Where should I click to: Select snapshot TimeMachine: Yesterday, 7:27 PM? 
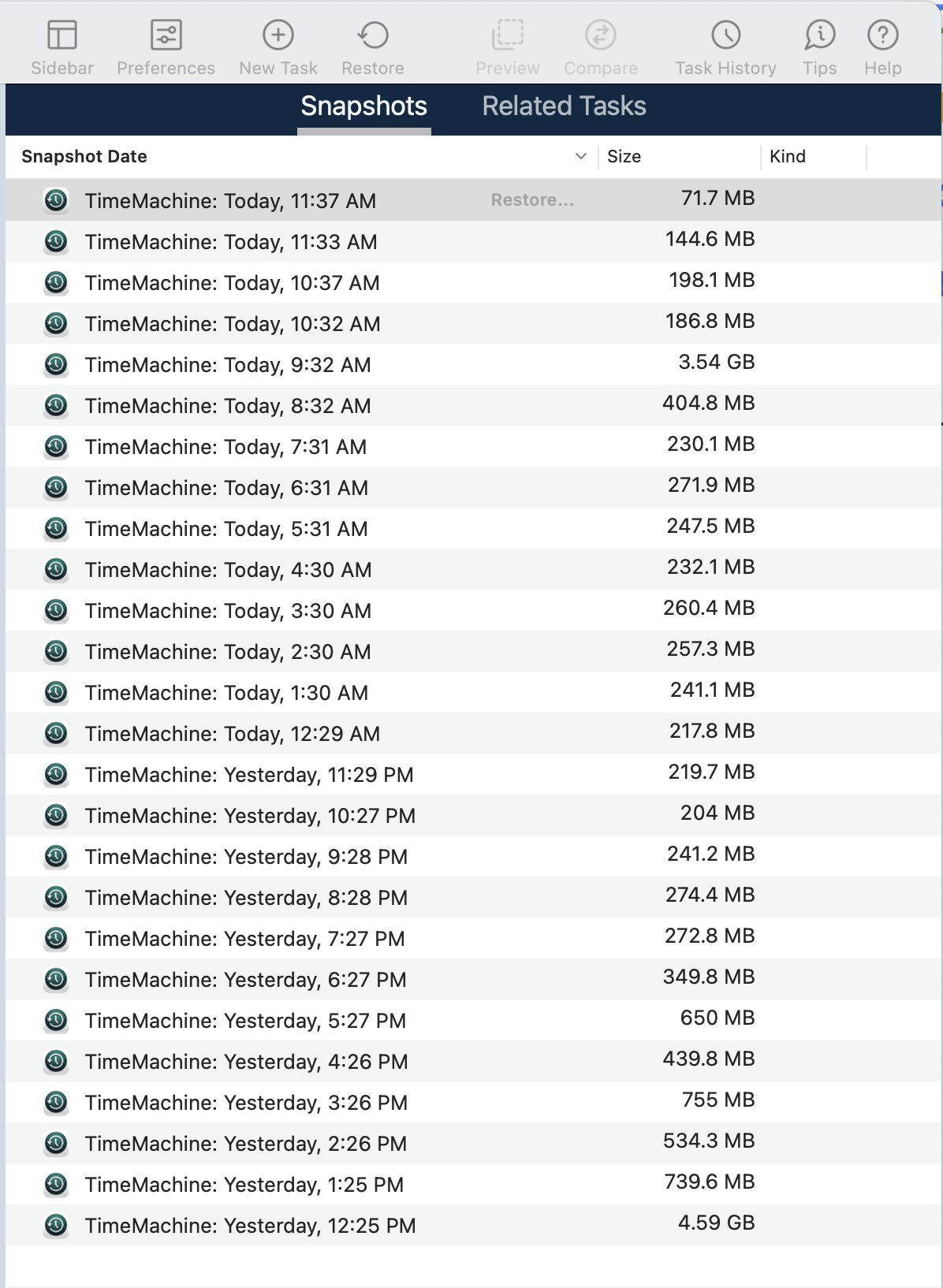point(474,938)
